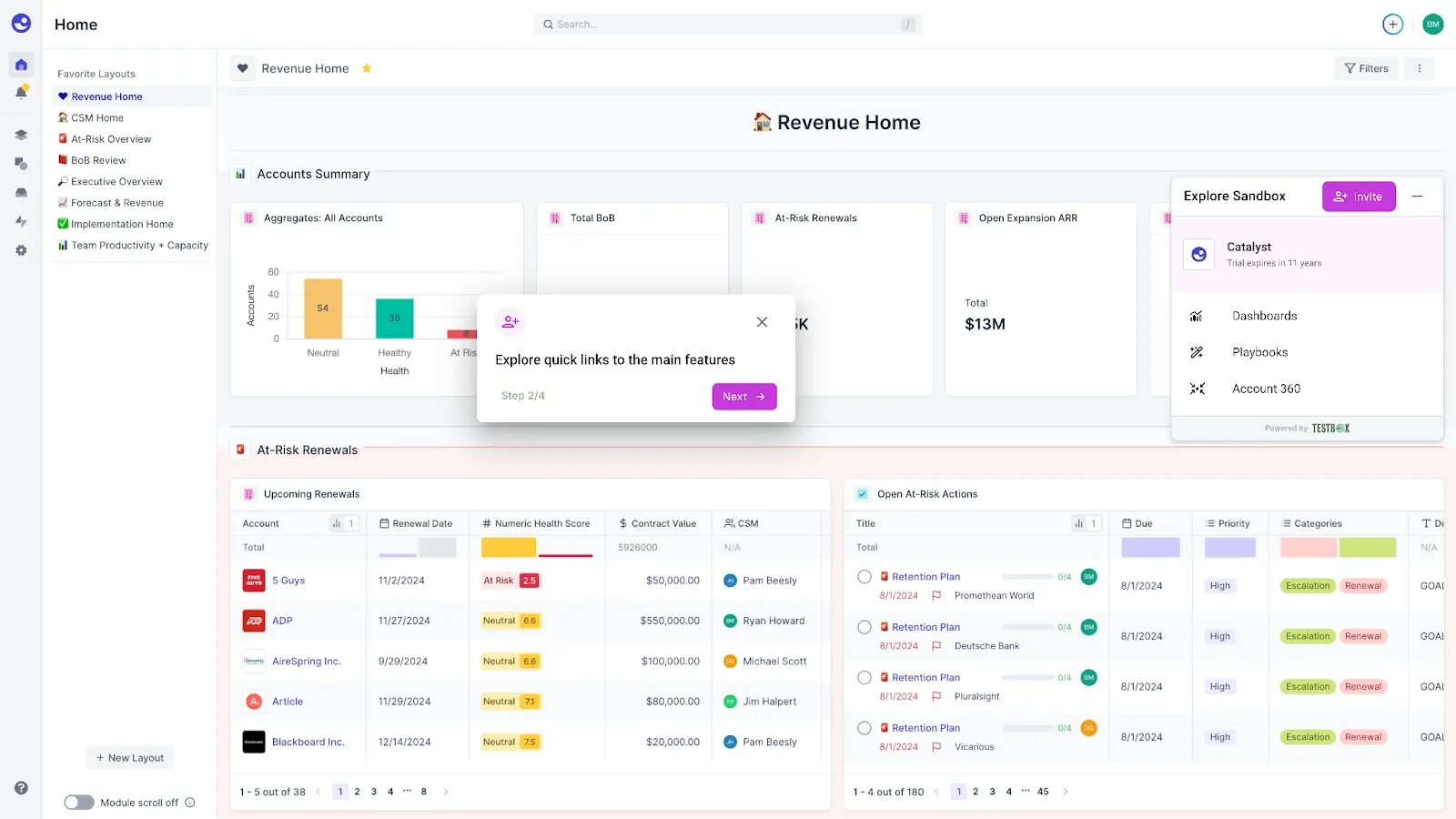Click the chart icon in Title column header
The height and width of the screenshot is (819, 1456).
coord(1078,523)
